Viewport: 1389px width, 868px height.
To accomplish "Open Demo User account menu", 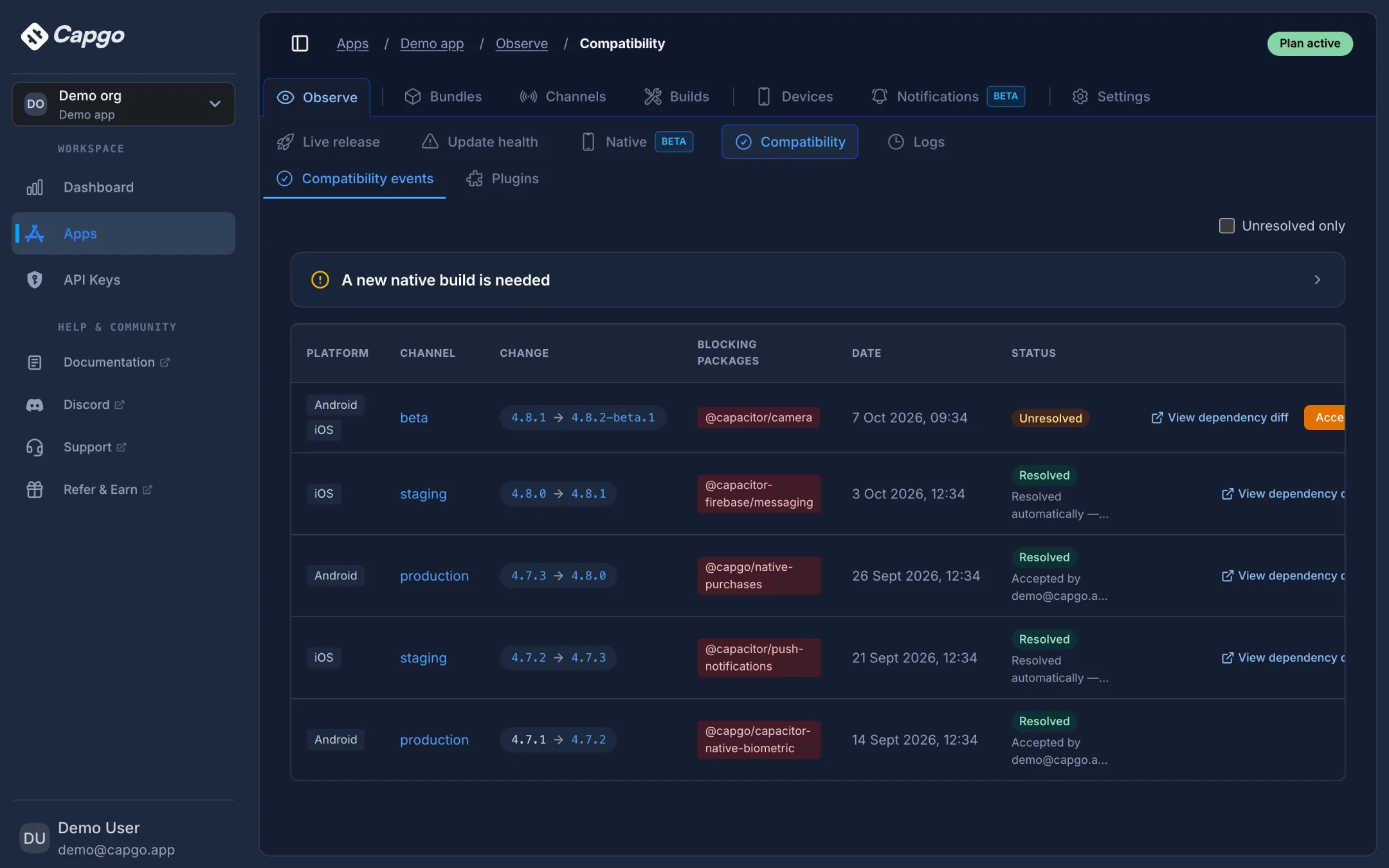I will [123, 838].
